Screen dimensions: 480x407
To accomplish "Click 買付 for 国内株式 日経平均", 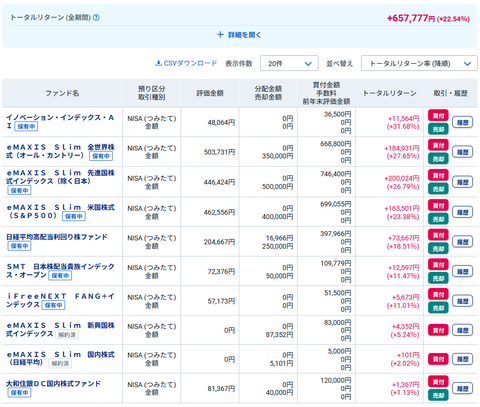I will (x=438, y=359).
